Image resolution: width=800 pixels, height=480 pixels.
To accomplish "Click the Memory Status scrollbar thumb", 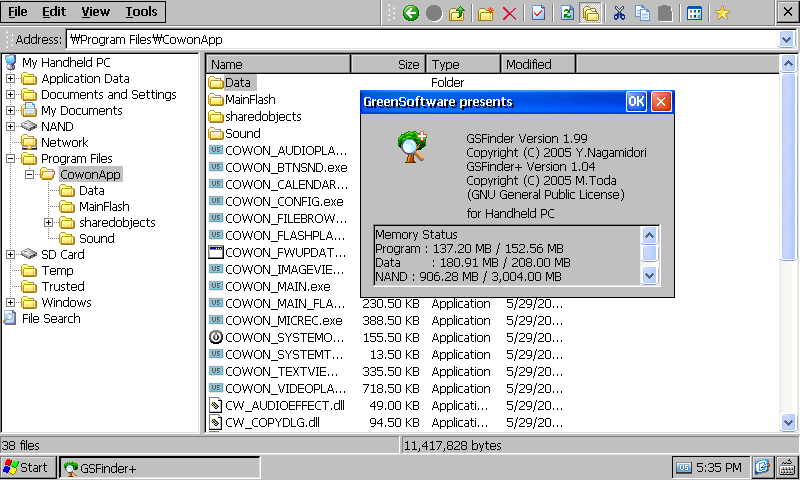I will point(649,254).
